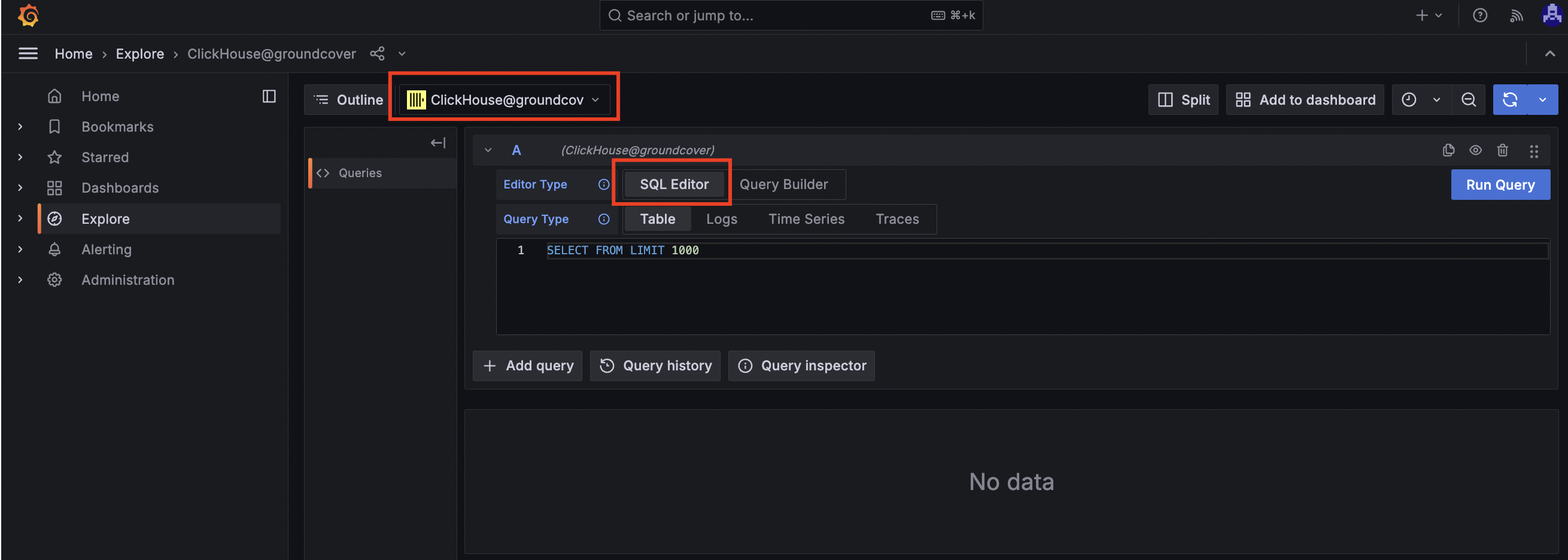This screenshot has height=560, width=1568.
Task: Open Alerting in the side menu
Action: pyautogui.click(x=107, y=249)
